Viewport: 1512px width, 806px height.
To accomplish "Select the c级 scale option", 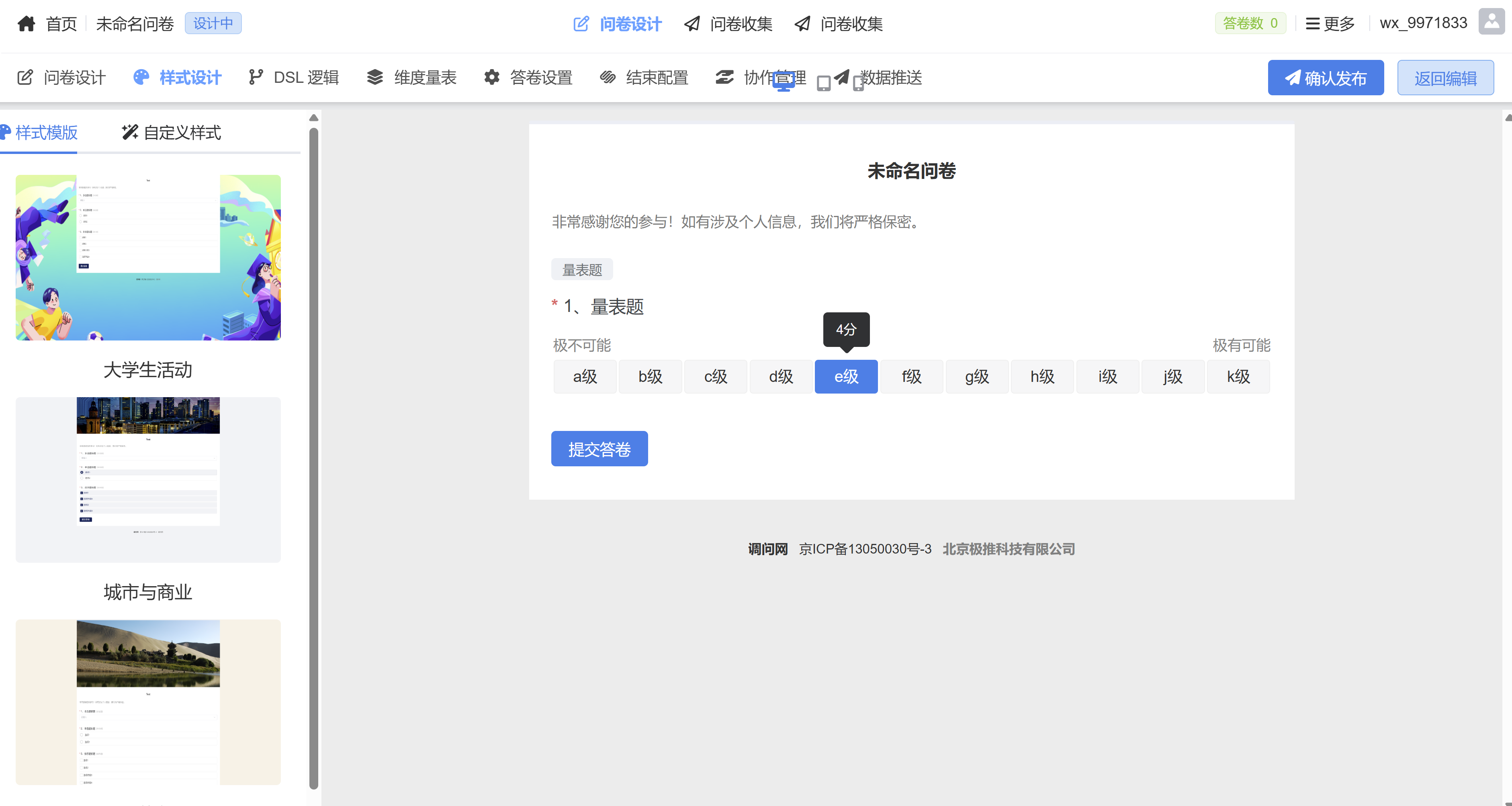I will coord(716,376).
